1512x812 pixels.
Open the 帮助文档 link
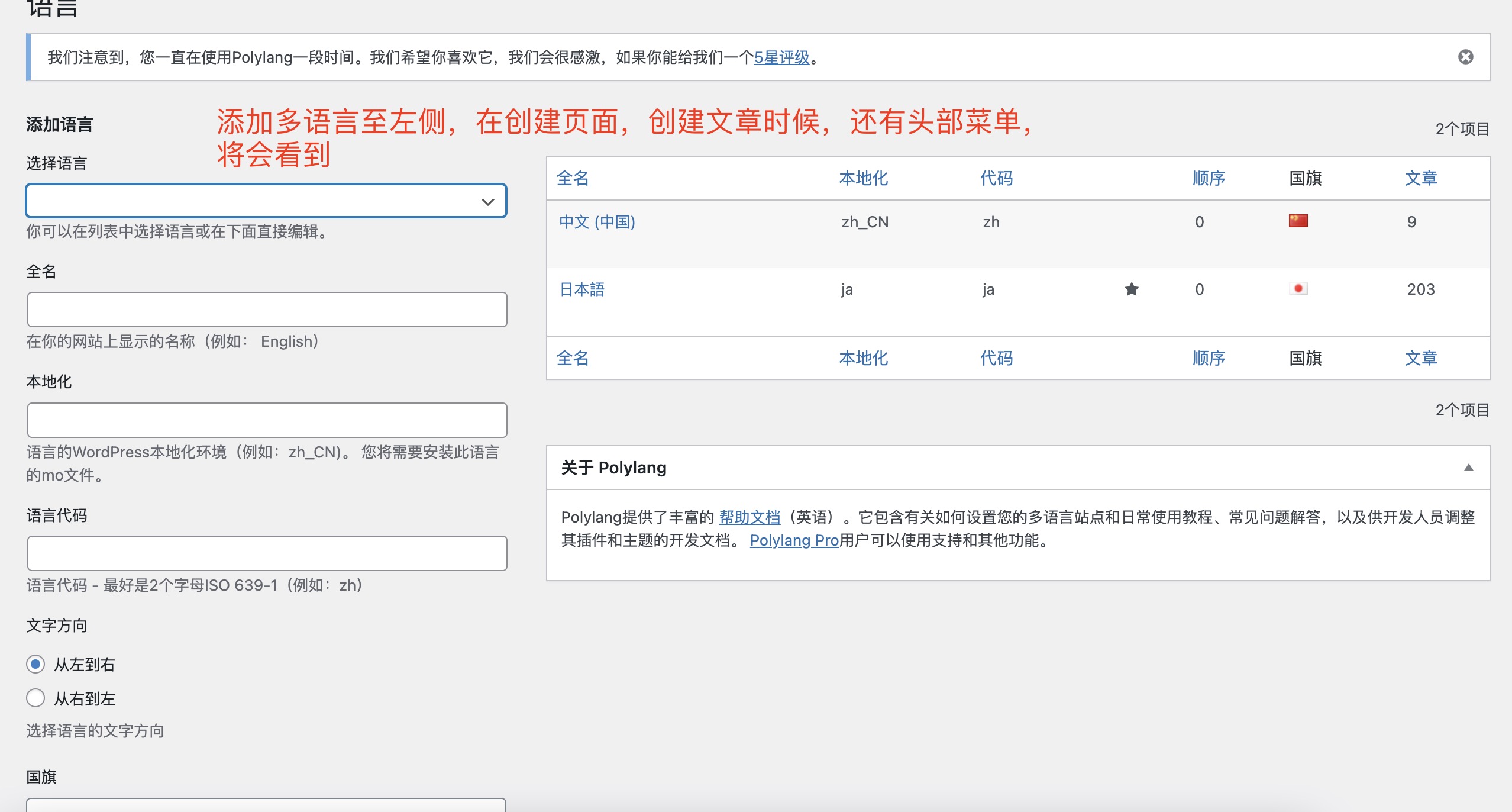pyautogui.click(x=749, y=517)
